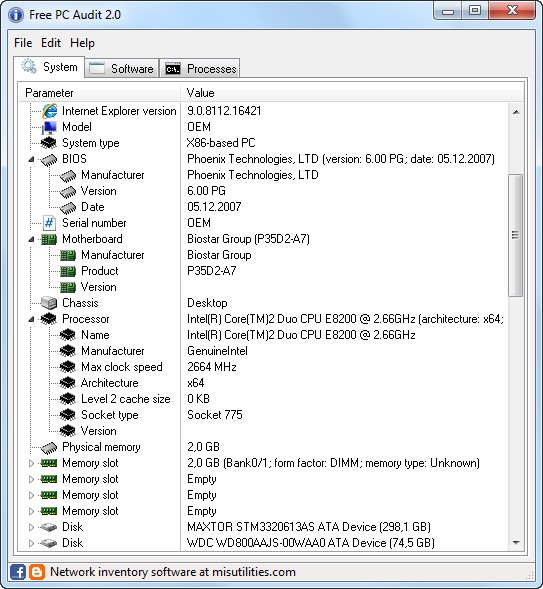
Task: Click the scrollbar down arrow
Action: 516,542
